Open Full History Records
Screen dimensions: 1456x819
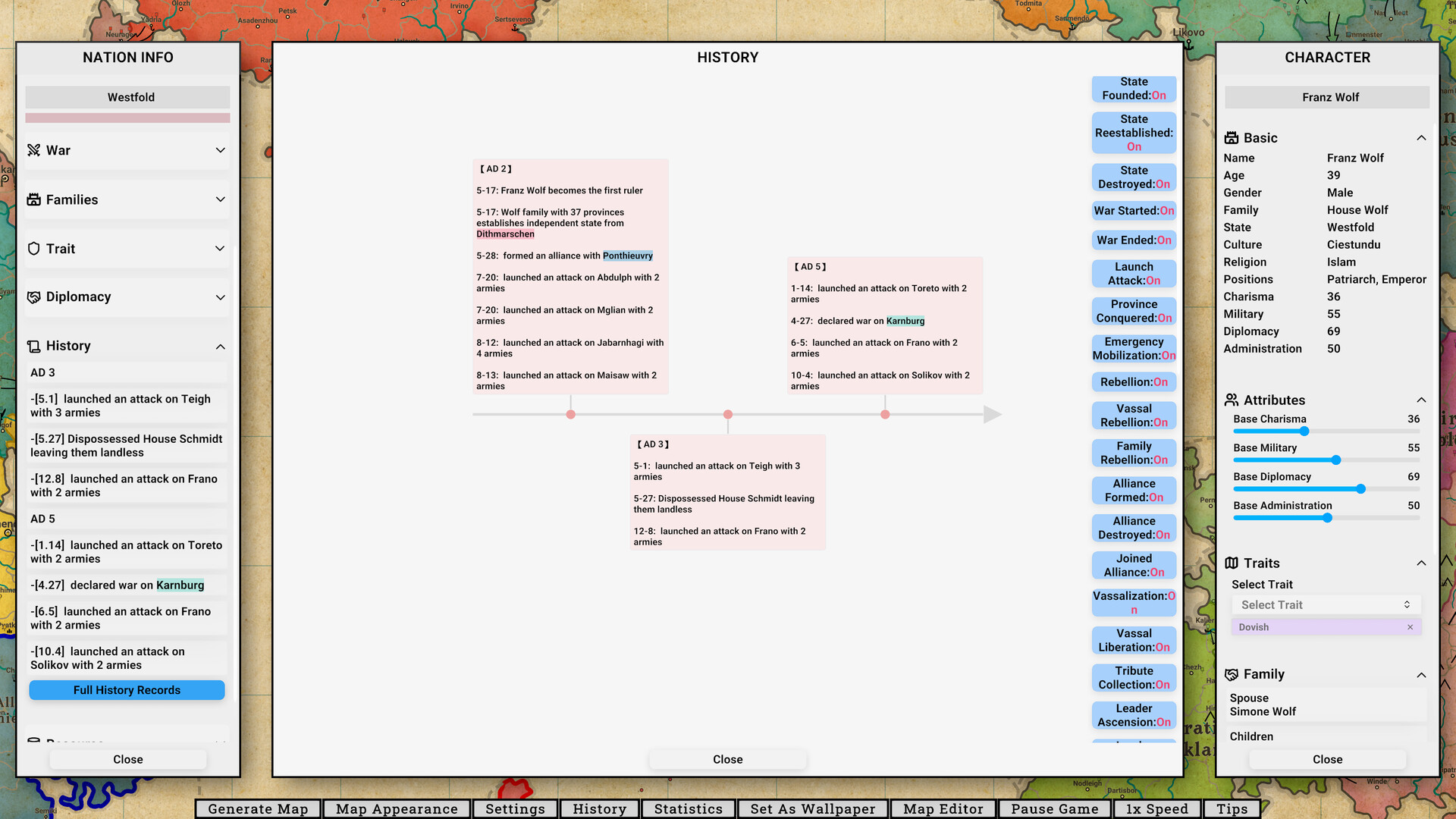click(x=127, y=690)
